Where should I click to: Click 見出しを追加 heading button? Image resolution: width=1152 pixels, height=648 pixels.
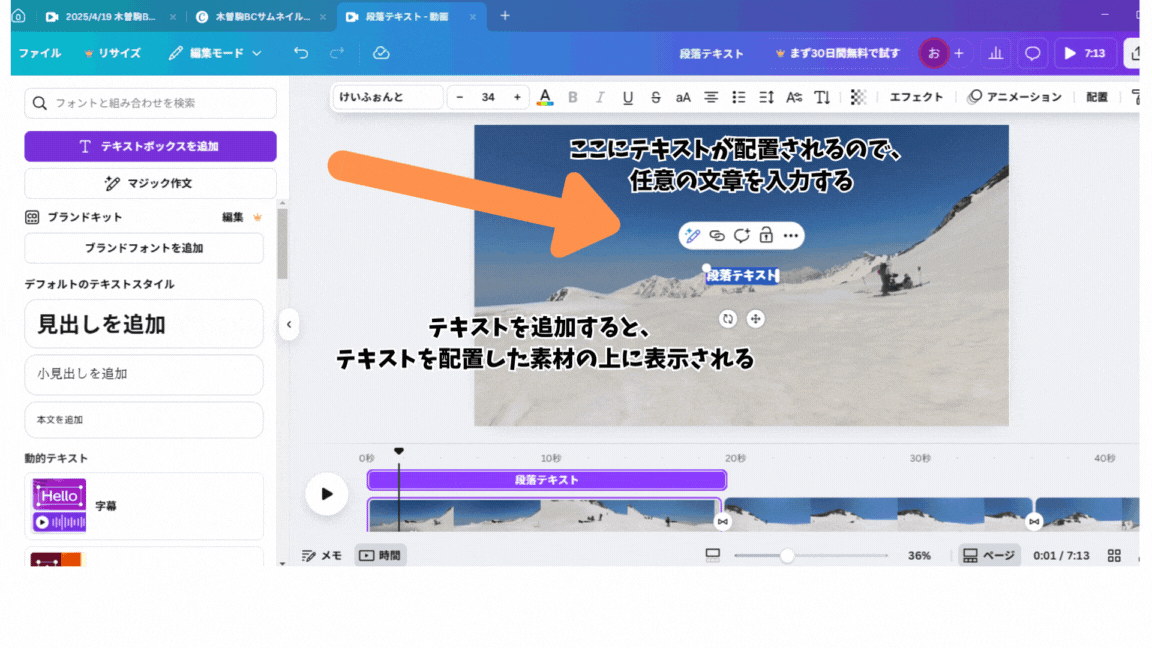click(x=143, y=324)
